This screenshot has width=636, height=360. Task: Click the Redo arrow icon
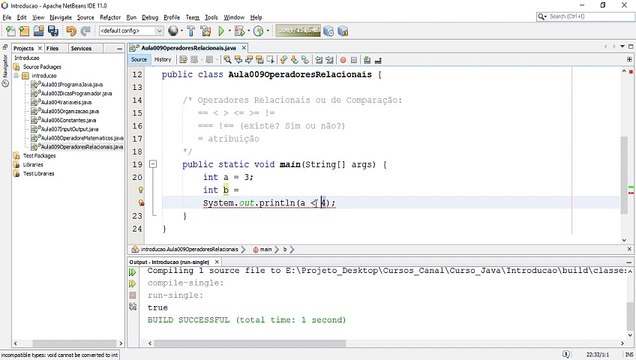pos(86,31)
